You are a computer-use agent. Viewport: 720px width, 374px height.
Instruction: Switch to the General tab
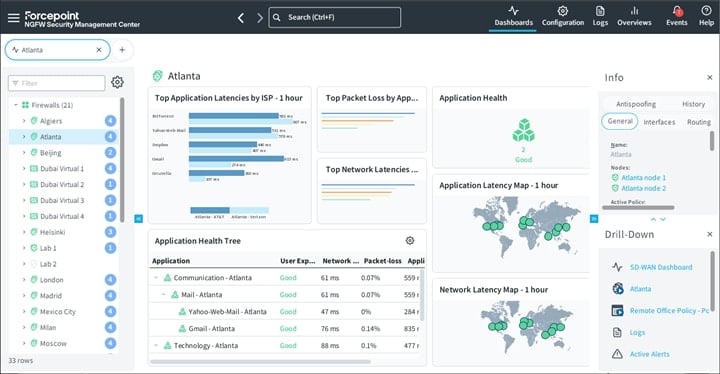pos(620,121)
